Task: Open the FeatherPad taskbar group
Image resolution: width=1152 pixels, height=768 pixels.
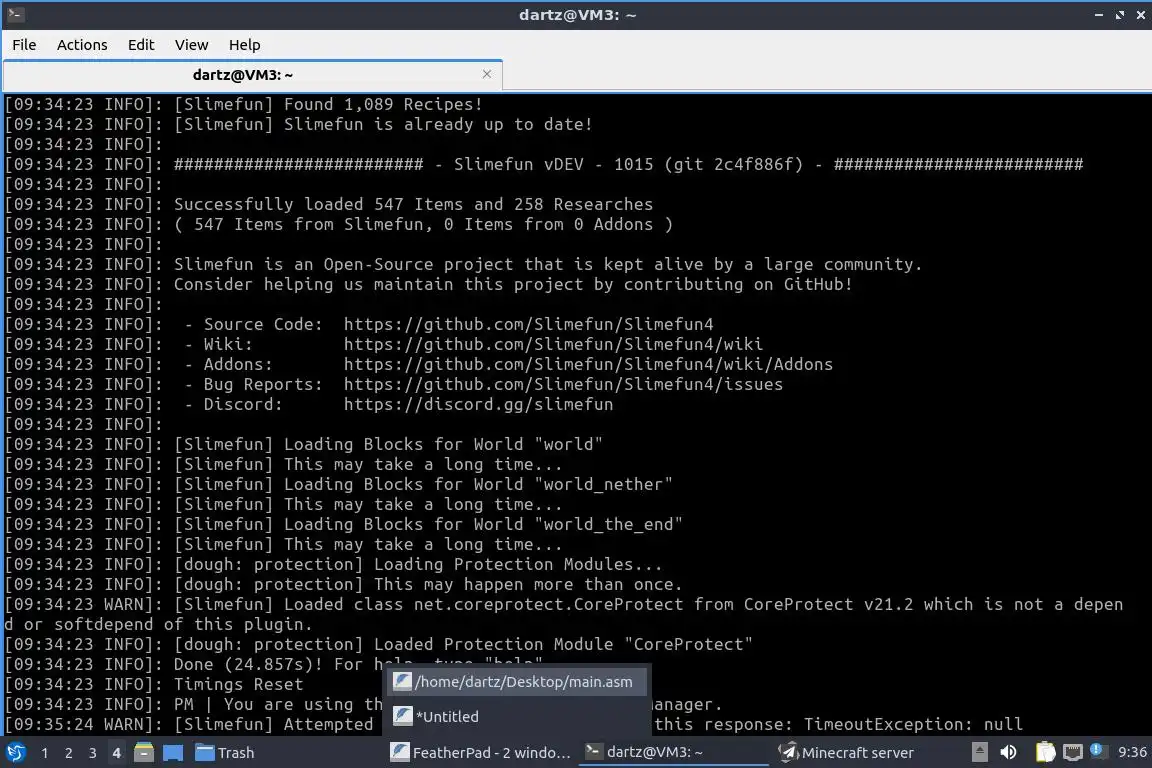Action: [480, 753]
